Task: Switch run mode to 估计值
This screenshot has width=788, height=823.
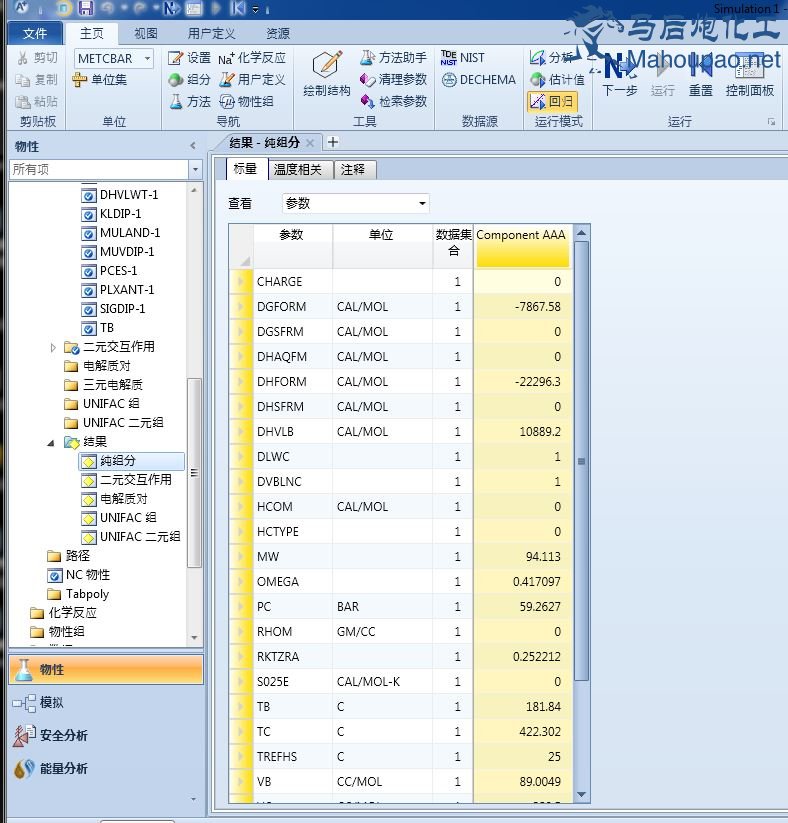Action: (557, 80)
